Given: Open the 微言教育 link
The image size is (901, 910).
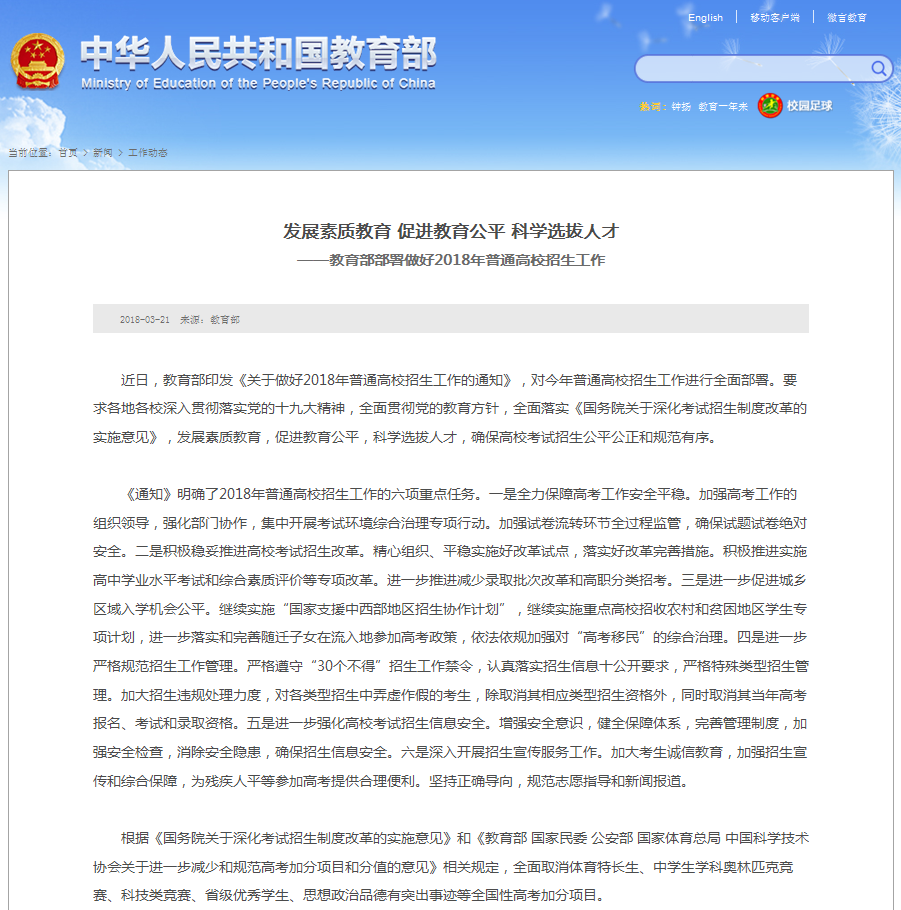Looking at the screenshot, I should (x=846, y=17).
